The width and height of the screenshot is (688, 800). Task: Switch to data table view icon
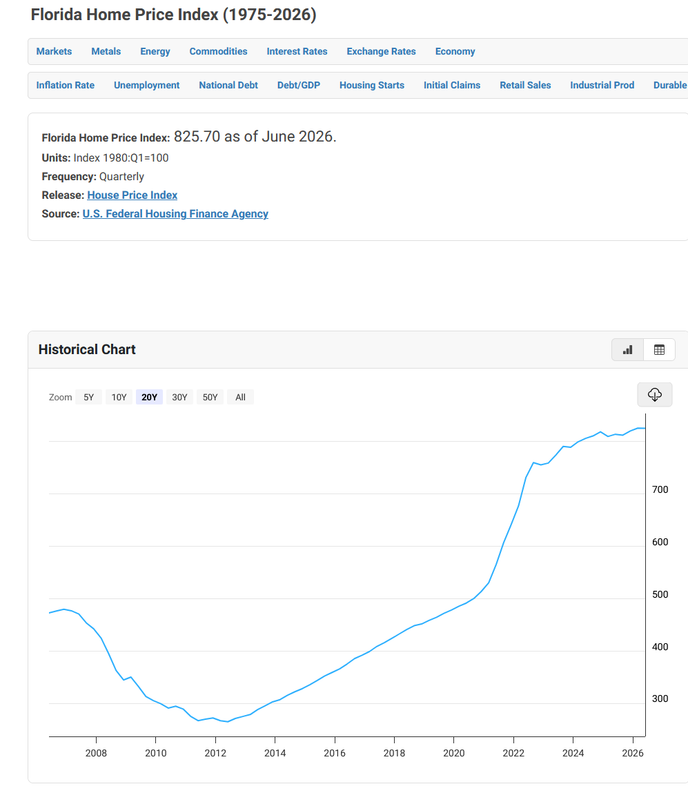[x=659, y=349]
